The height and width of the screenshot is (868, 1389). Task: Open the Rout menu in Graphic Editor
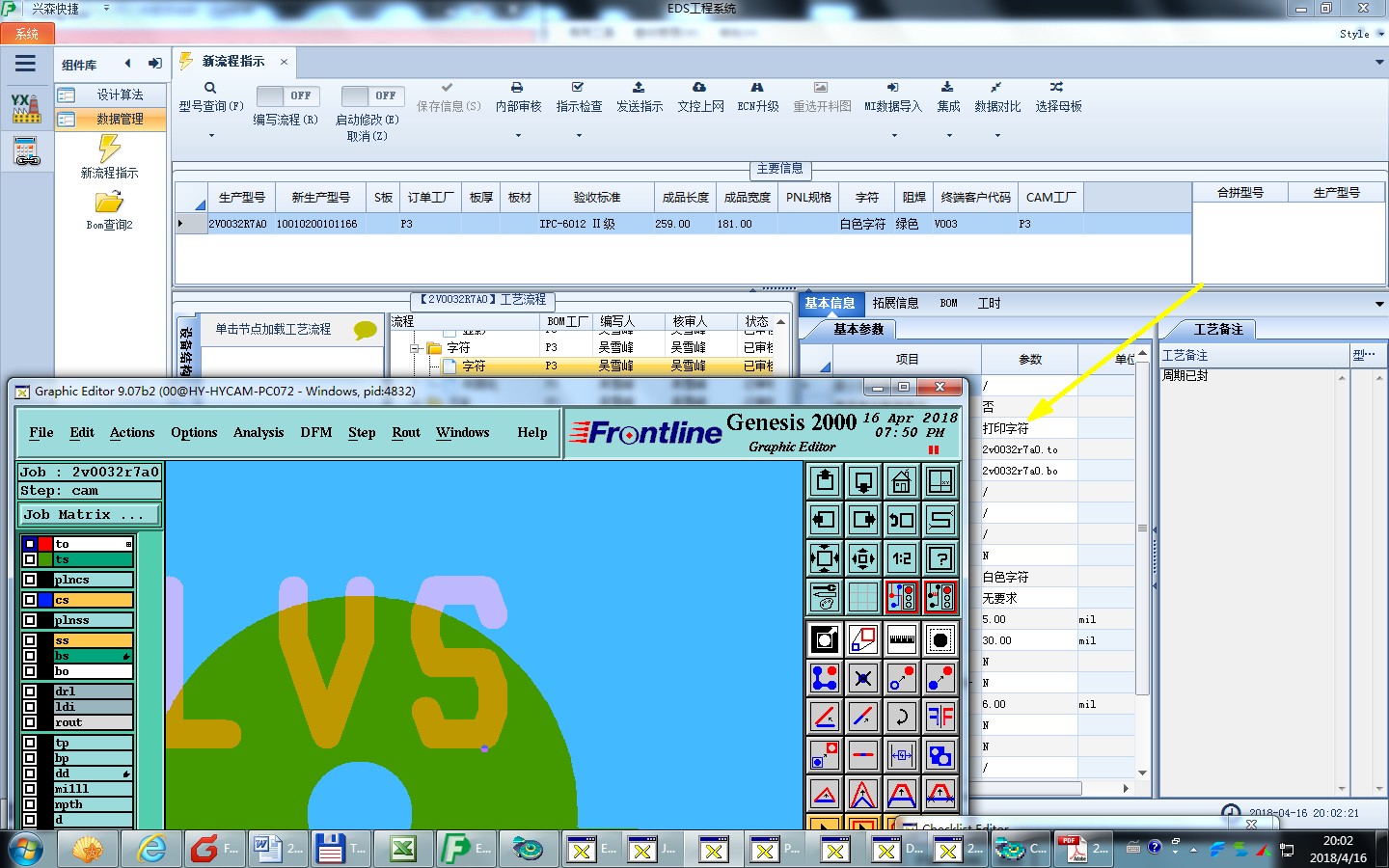[406, 432]
